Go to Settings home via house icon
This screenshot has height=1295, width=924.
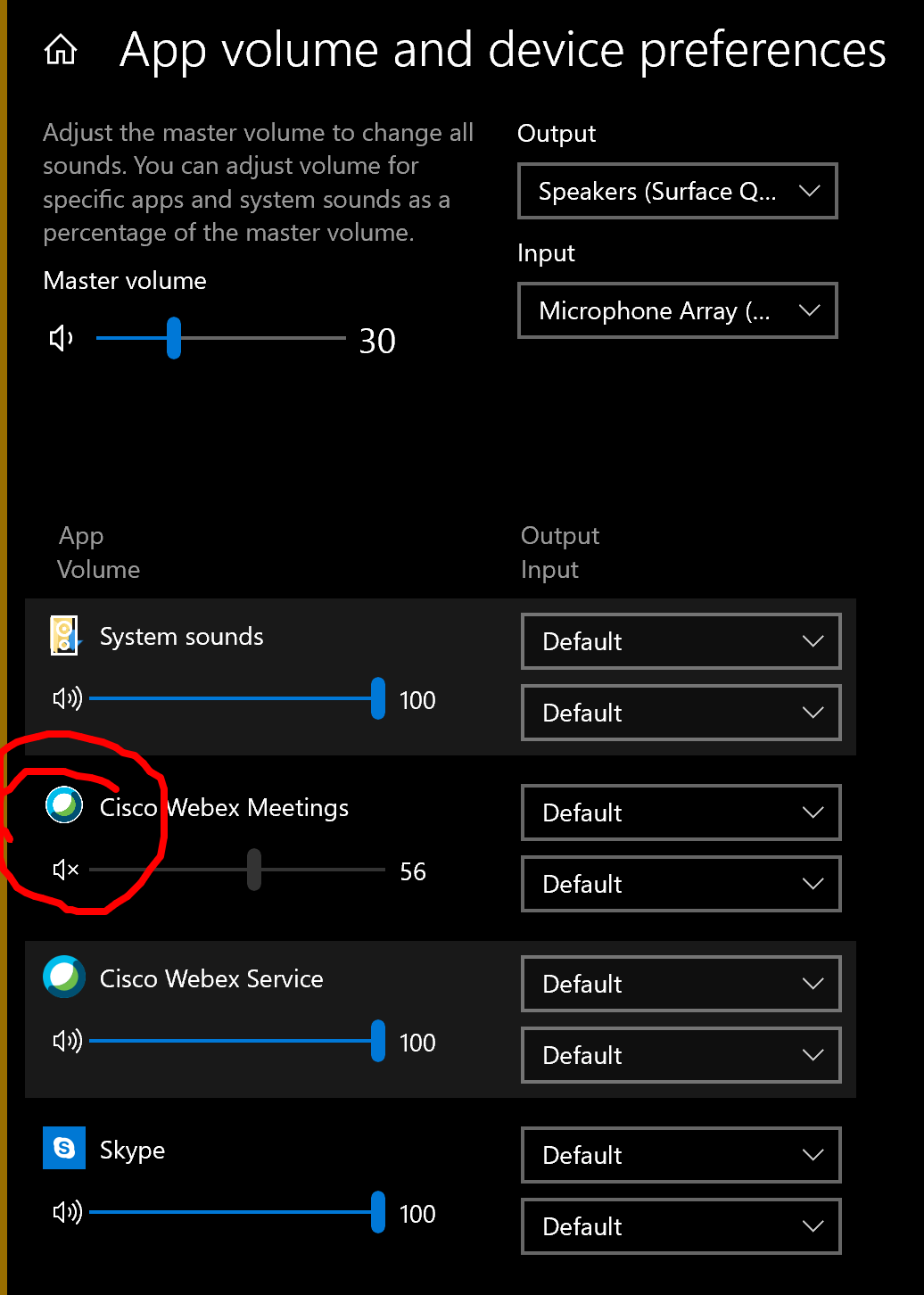pos(61,50)
